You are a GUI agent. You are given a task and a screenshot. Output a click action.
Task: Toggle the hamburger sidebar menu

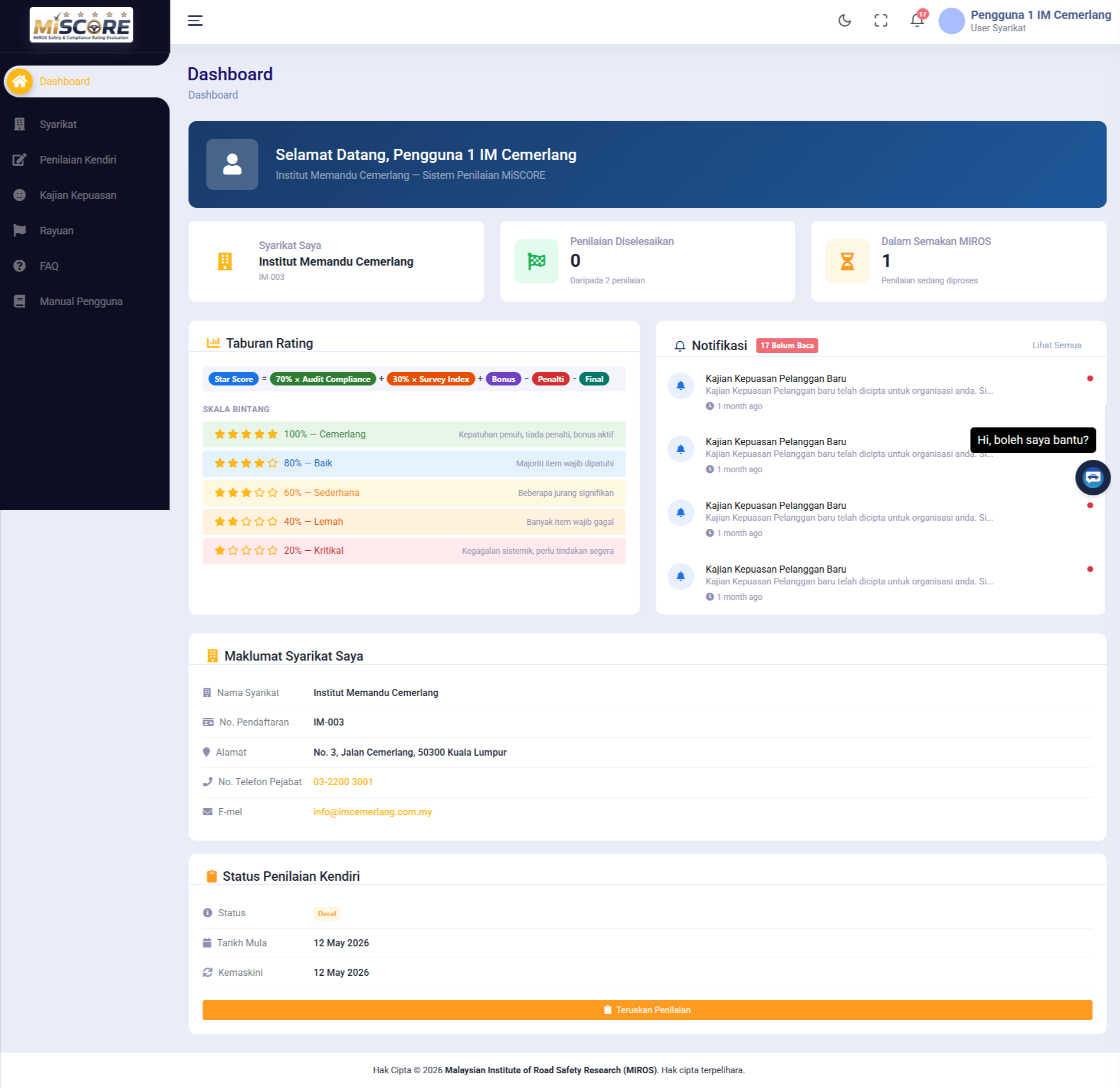pos(195,21)
